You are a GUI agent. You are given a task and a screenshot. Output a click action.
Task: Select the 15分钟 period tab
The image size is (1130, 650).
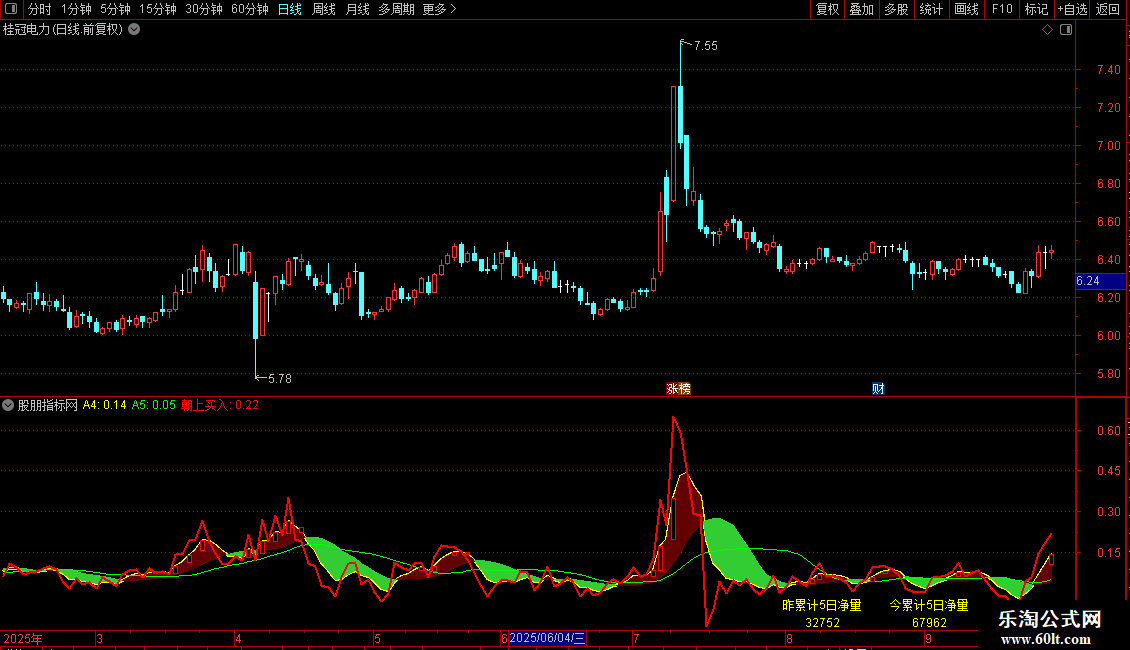[158, 9]
